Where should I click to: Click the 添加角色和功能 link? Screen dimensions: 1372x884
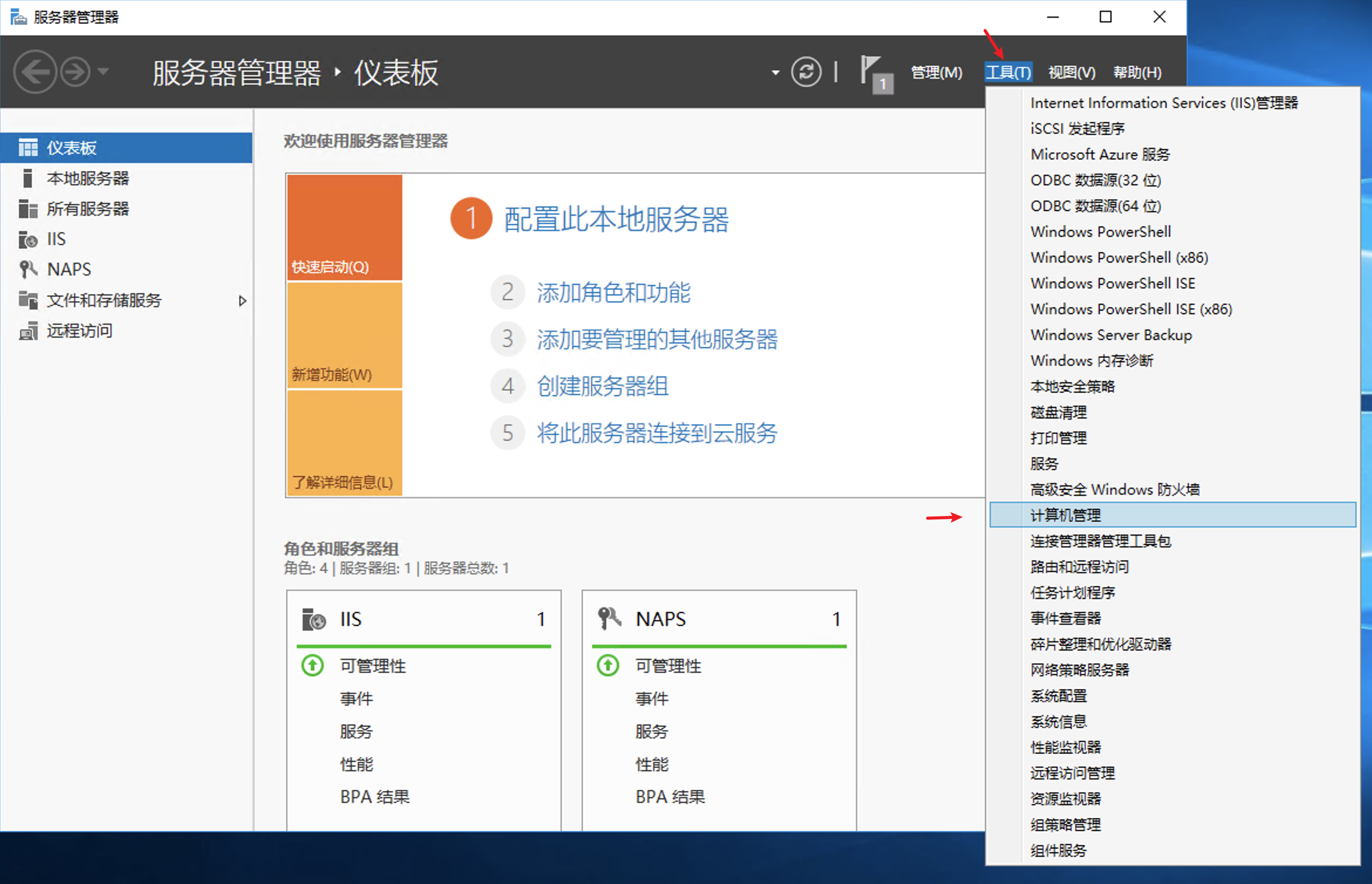[613, 293]
